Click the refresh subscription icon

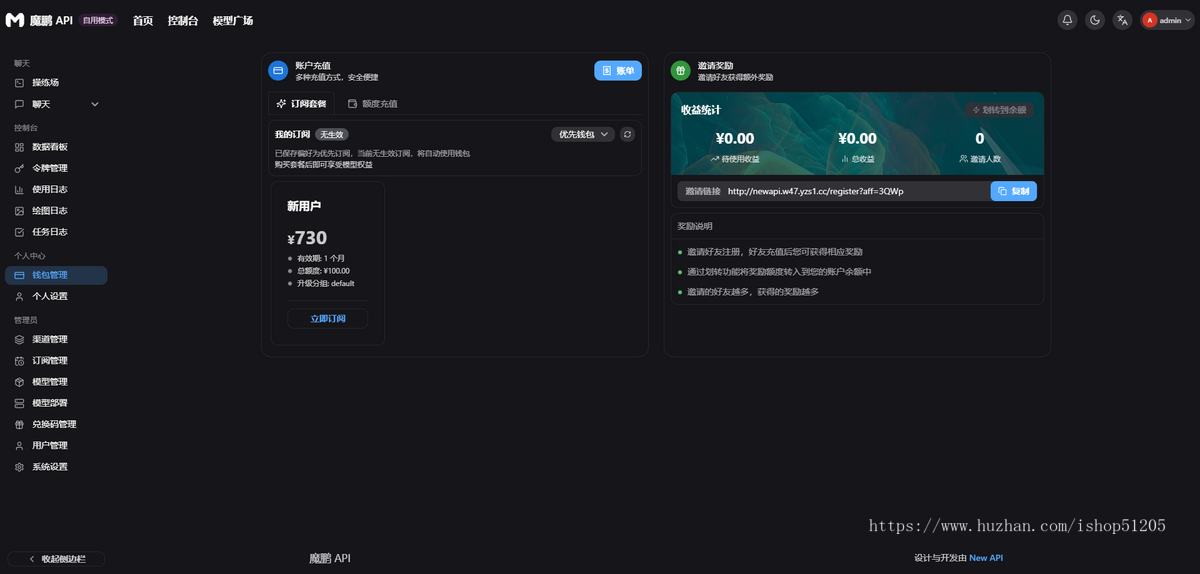[627, 134]
